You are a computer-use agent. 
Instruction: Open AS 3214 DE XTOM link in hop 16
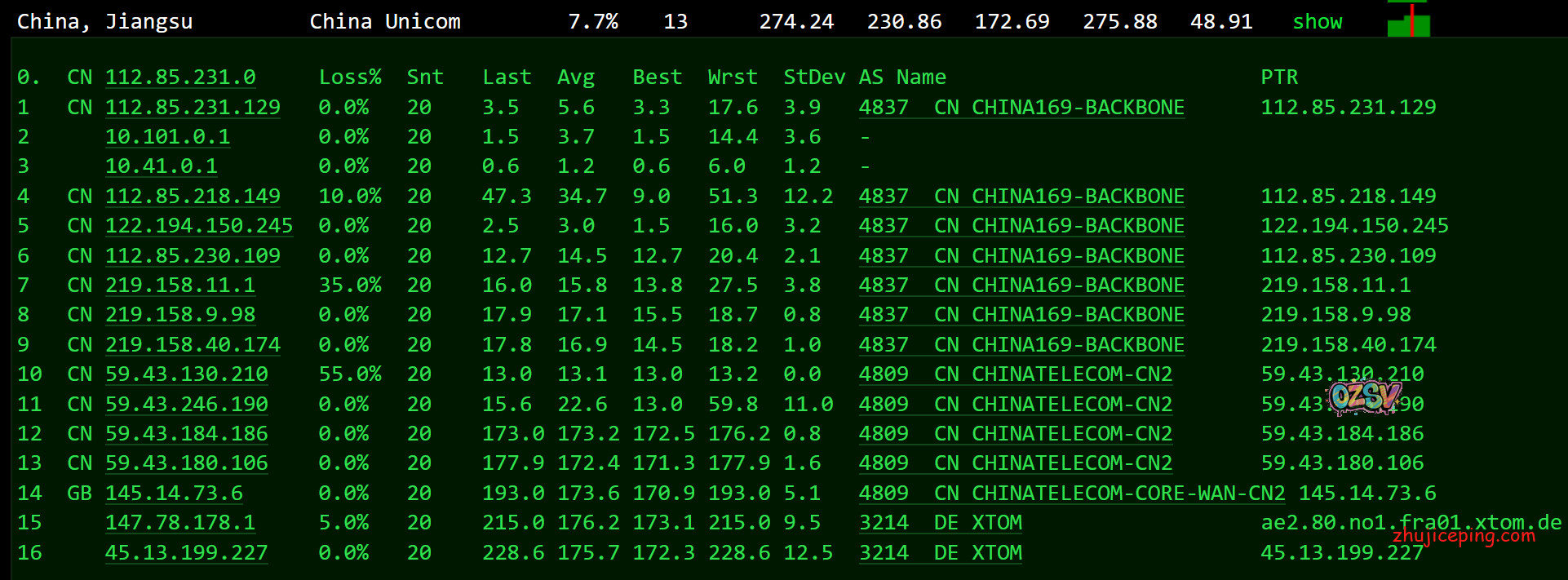[x=940, y=553]
